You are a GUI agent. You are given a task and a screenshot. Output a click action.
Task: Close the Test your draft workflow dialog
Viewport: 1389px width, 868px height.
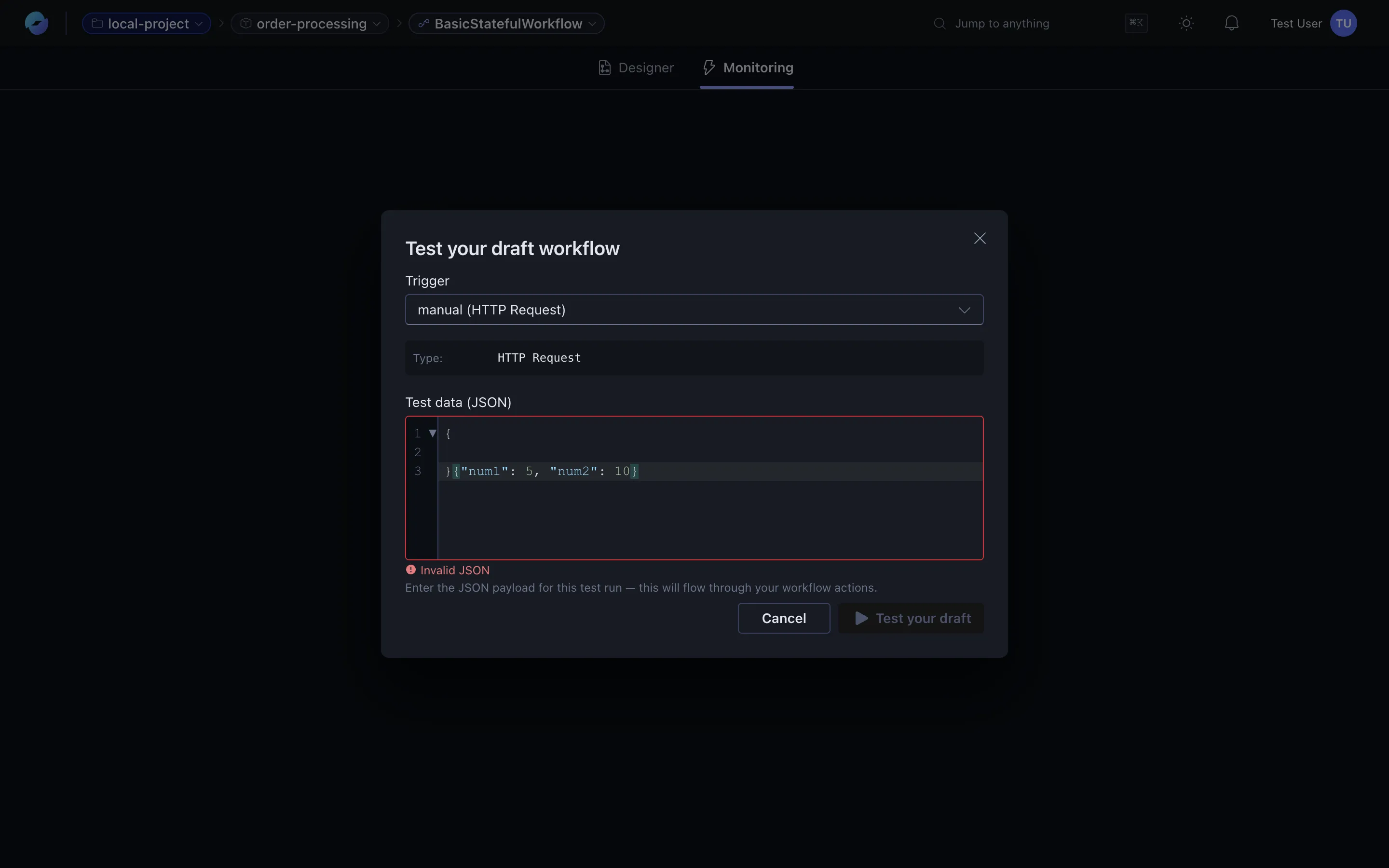click(980, 238)
